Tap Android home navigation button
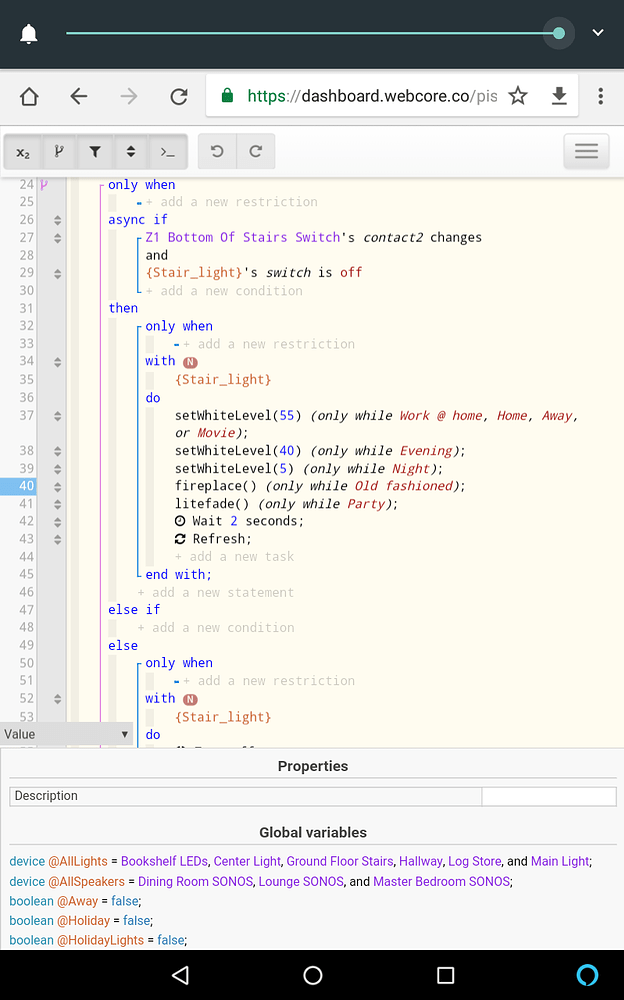624x1000 pixels. click(313, 974)
